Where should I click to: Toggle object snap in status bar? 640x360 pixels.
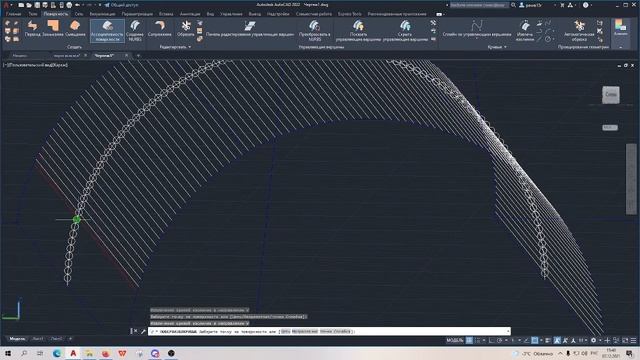pyautogui.click(x=535, y=340)
